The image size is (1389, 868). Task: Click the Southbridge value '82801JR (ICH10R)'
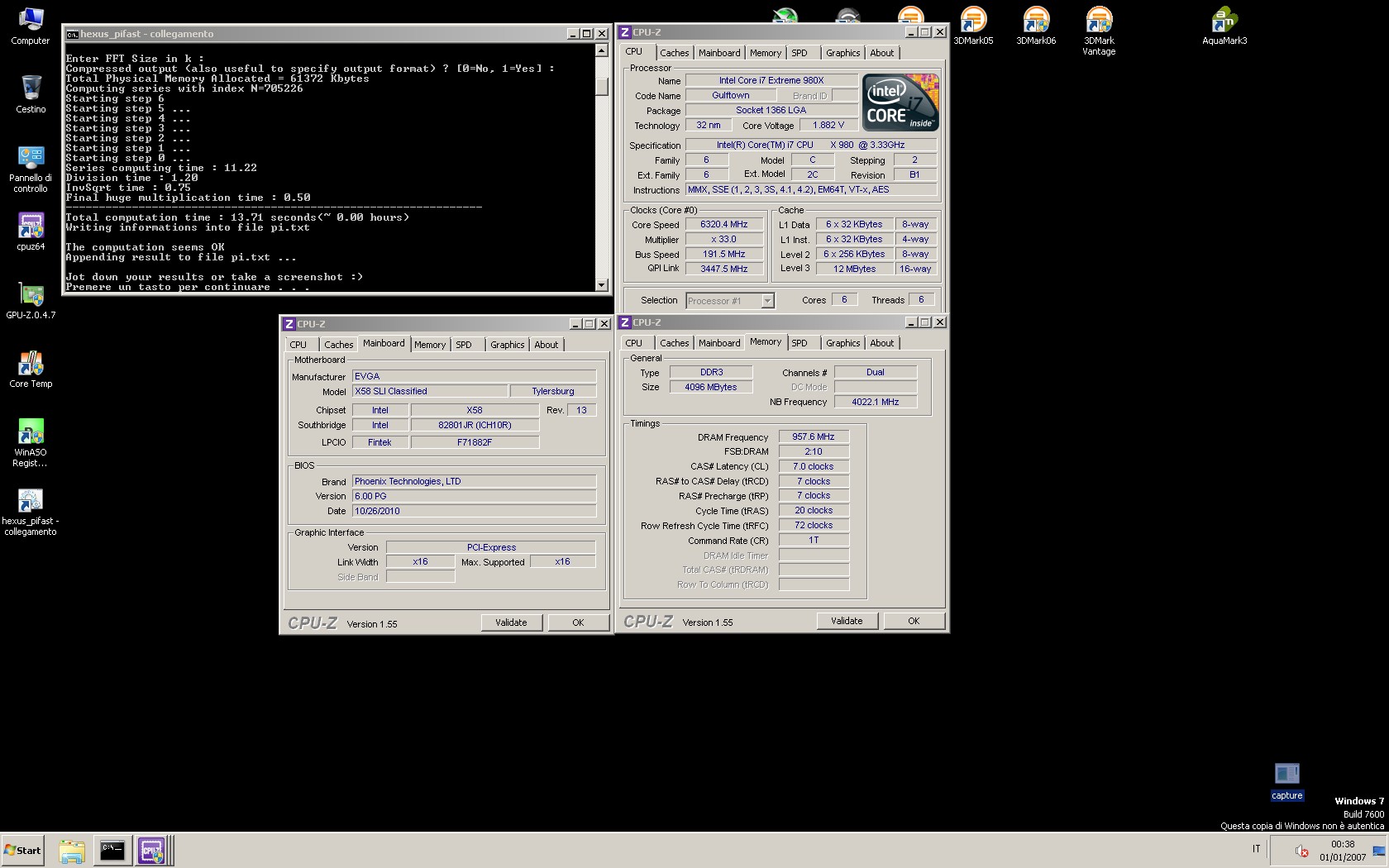[x=475, y=425]
